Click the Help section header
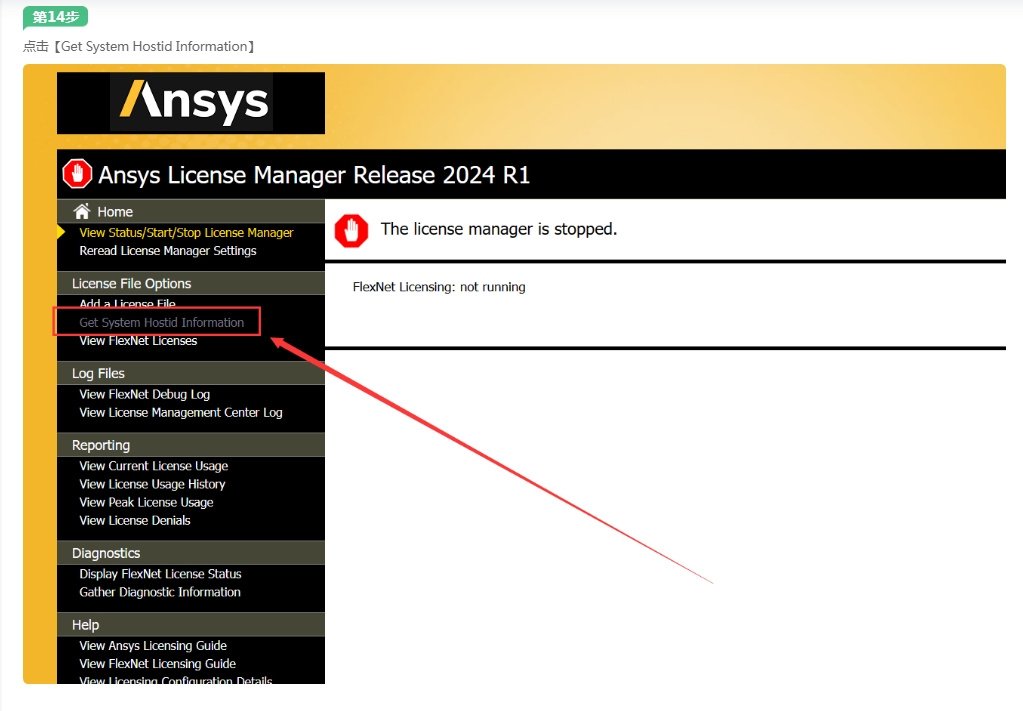1023x711 pixels. [191, 625]
